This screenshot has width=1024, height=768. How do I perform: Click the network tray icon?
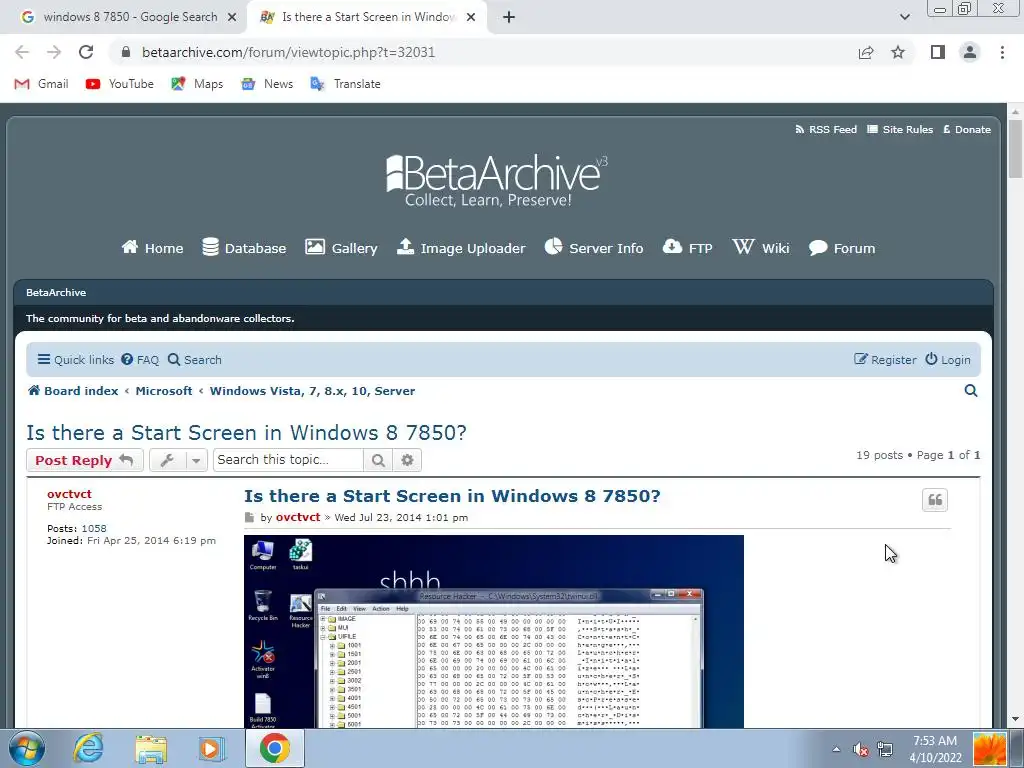(x=885, y=749)
